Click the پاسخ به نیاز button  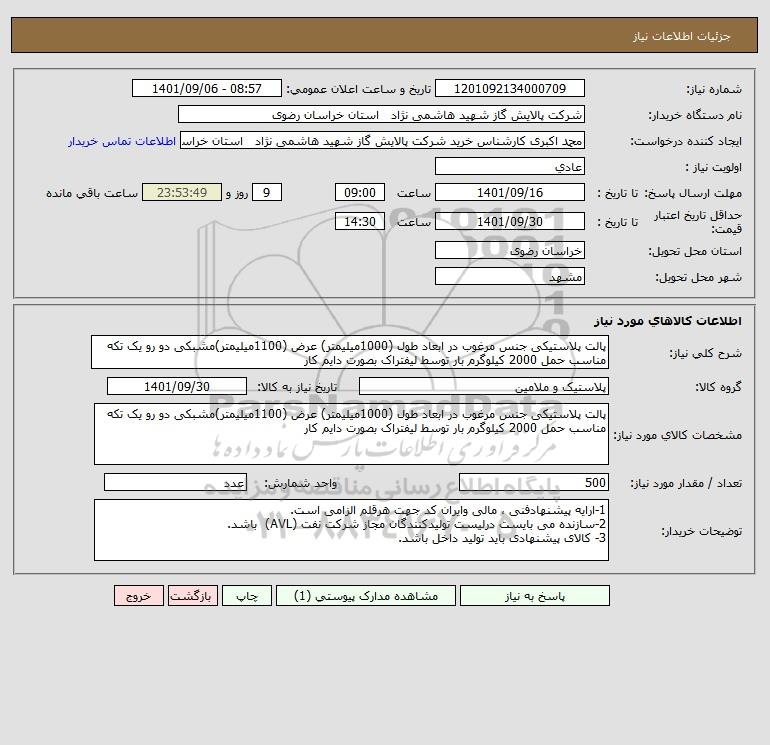point(535,596)
